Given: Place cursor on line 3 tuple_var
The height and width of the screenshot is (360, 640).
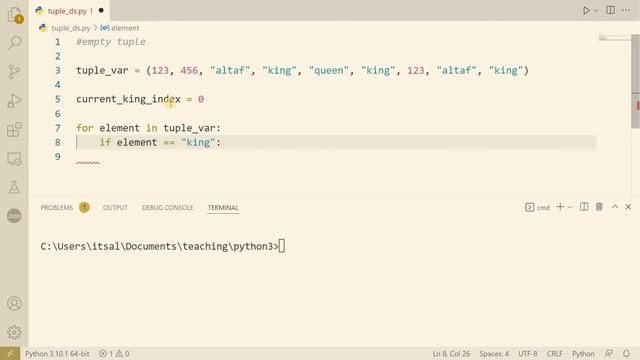Looking at the screenshot, I should click(102, 71).
